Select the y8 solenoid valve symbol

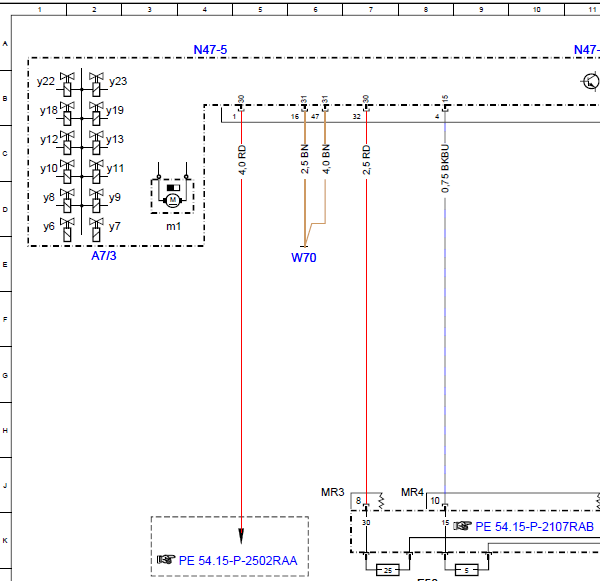(x=67, y=201)
